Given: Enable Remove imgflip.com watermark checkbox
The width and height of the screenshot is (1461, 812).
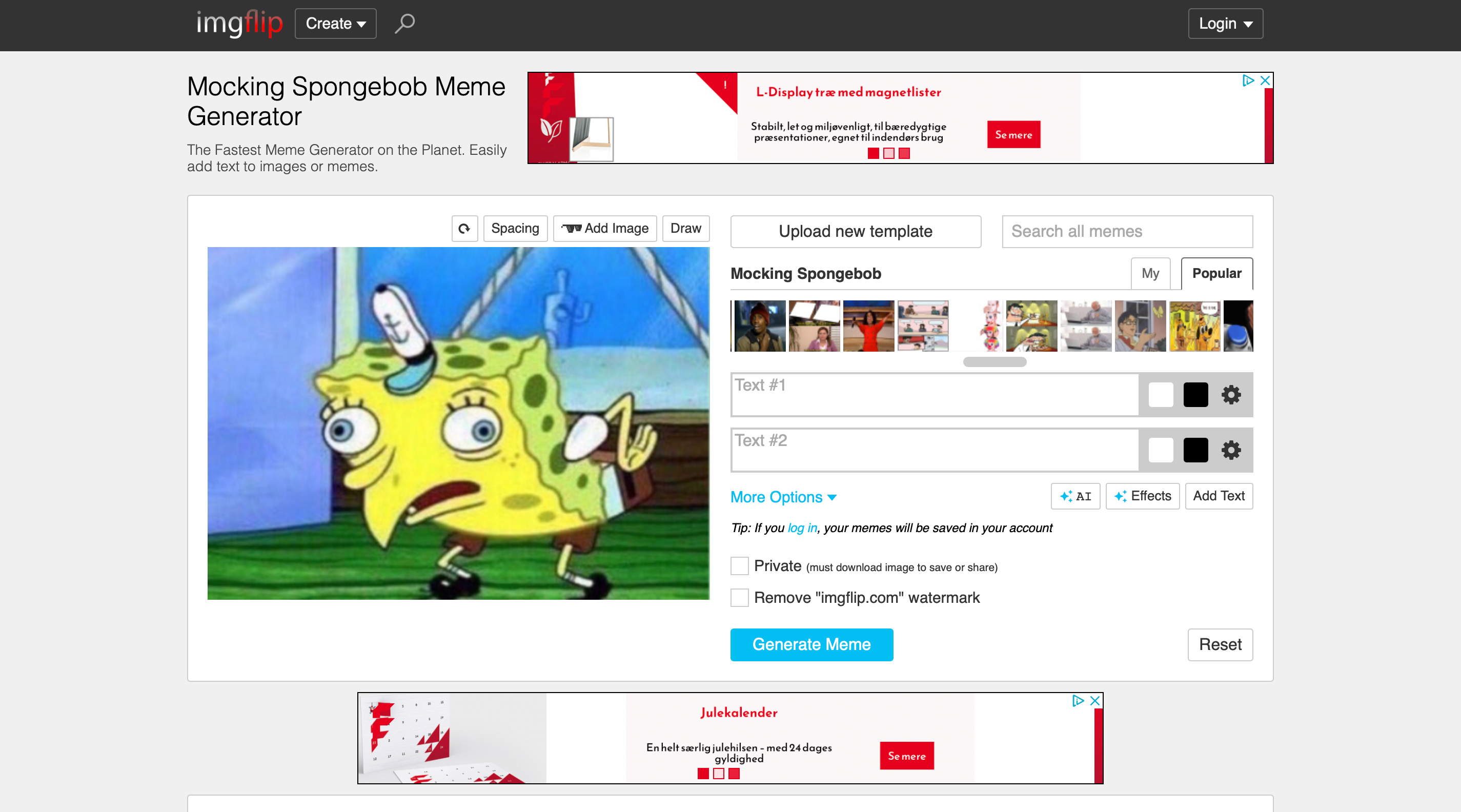Looking at the screenshot, I should [740, 598].
